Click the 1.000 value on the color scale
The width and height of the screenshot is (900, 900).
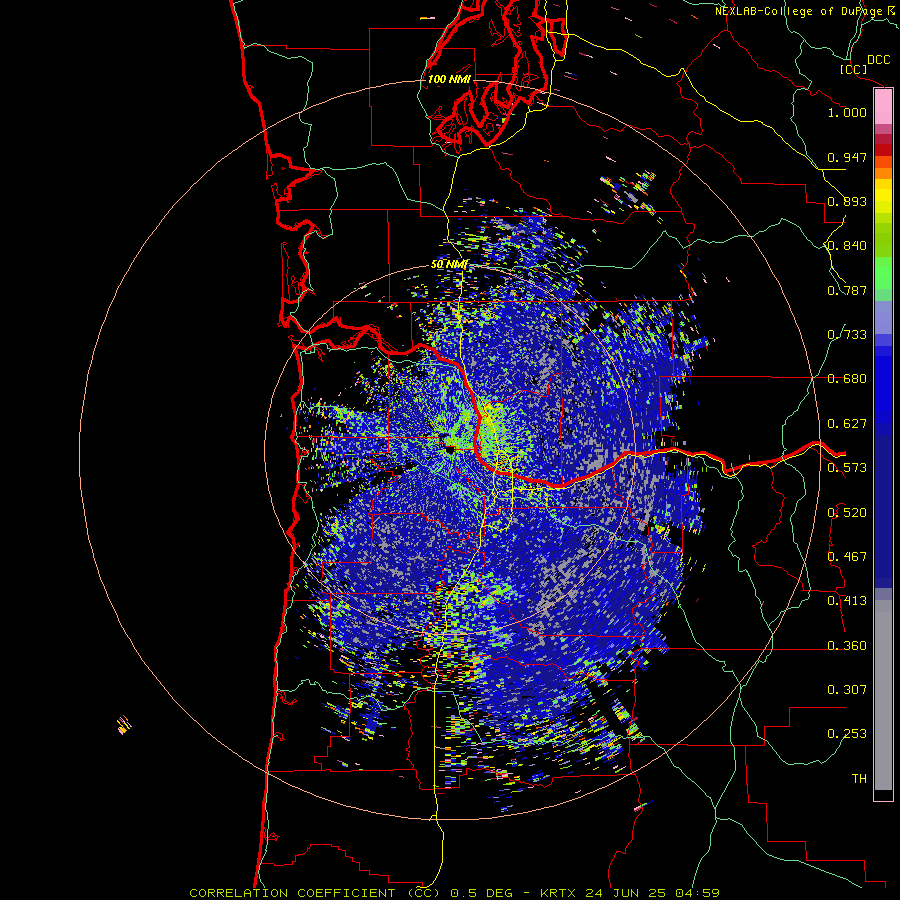point(847,112)
